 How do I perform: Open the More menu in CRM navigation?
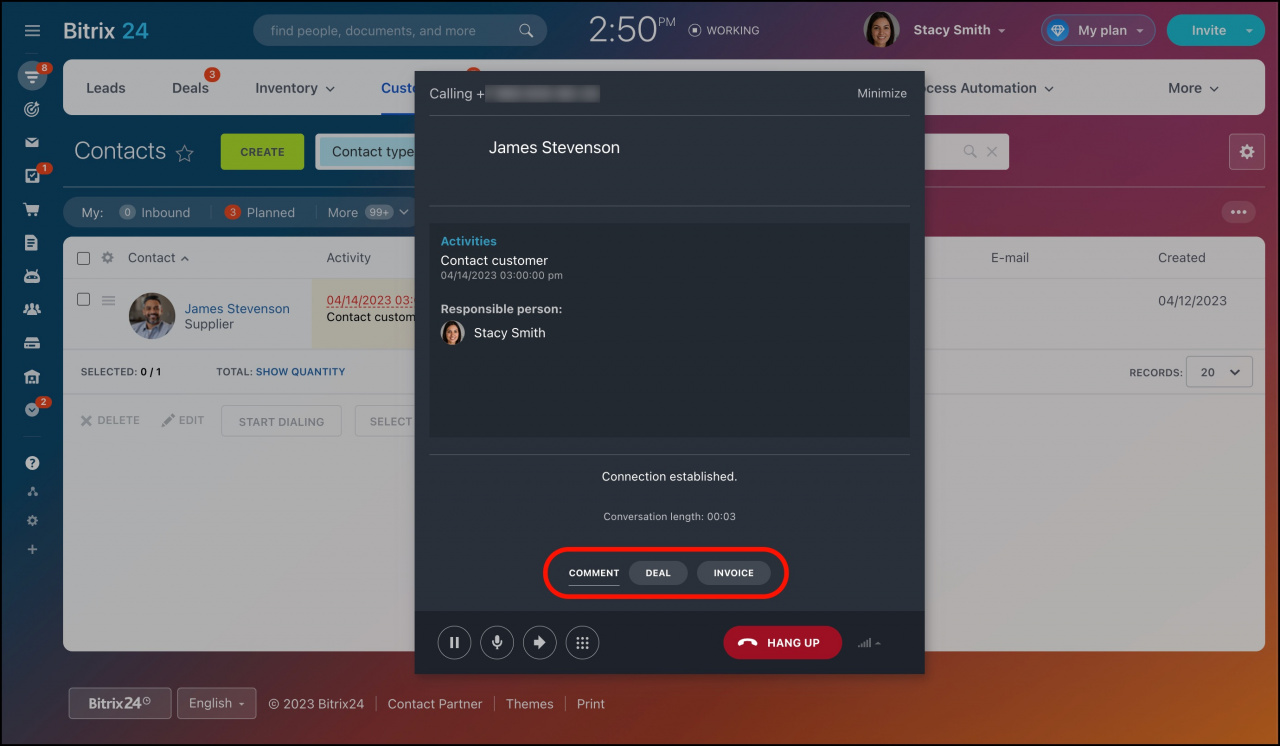[x=1194, y=88]
